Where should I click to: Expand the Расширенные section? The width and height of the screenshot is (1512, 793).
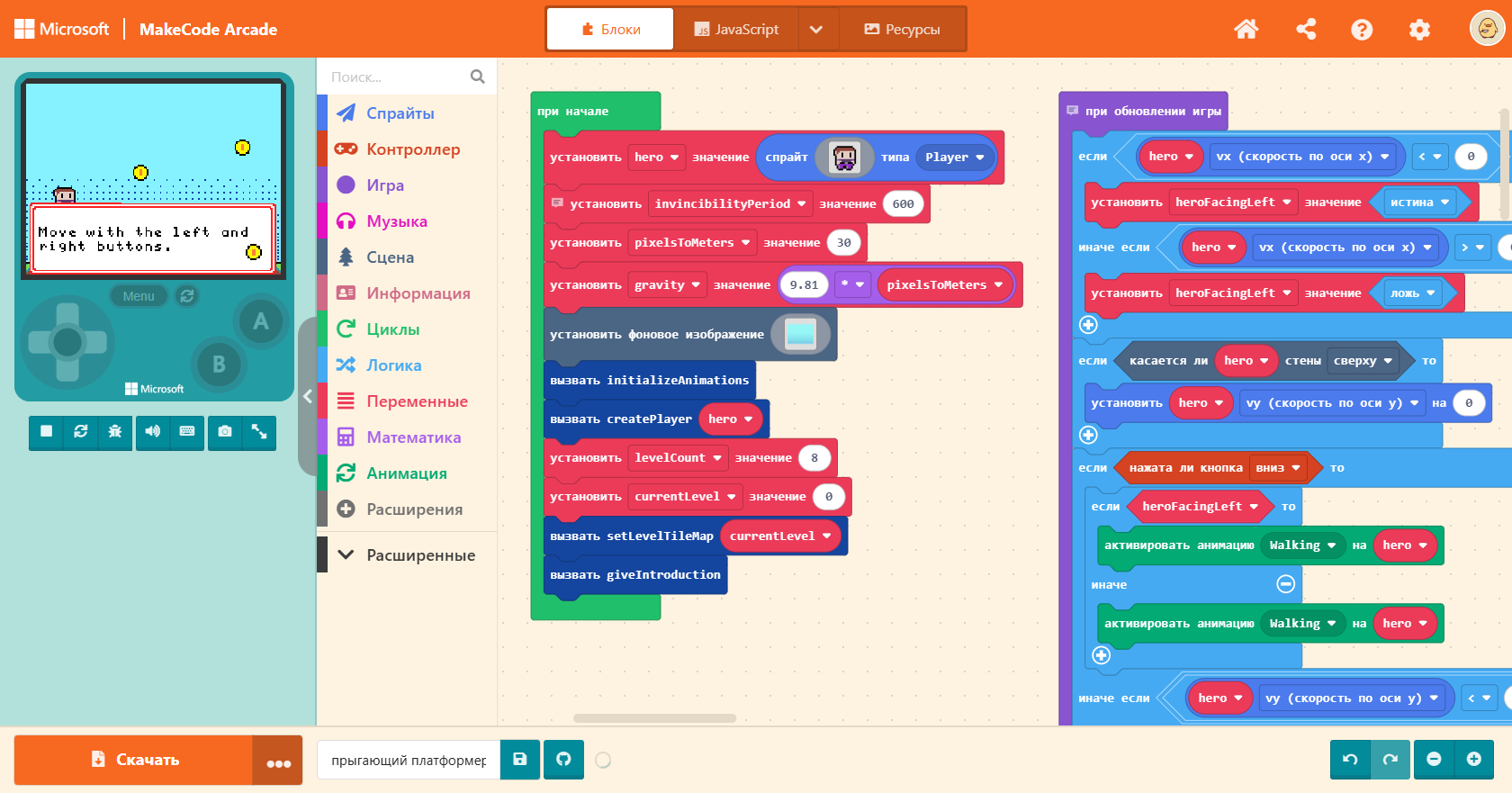(x=407, y=555)
